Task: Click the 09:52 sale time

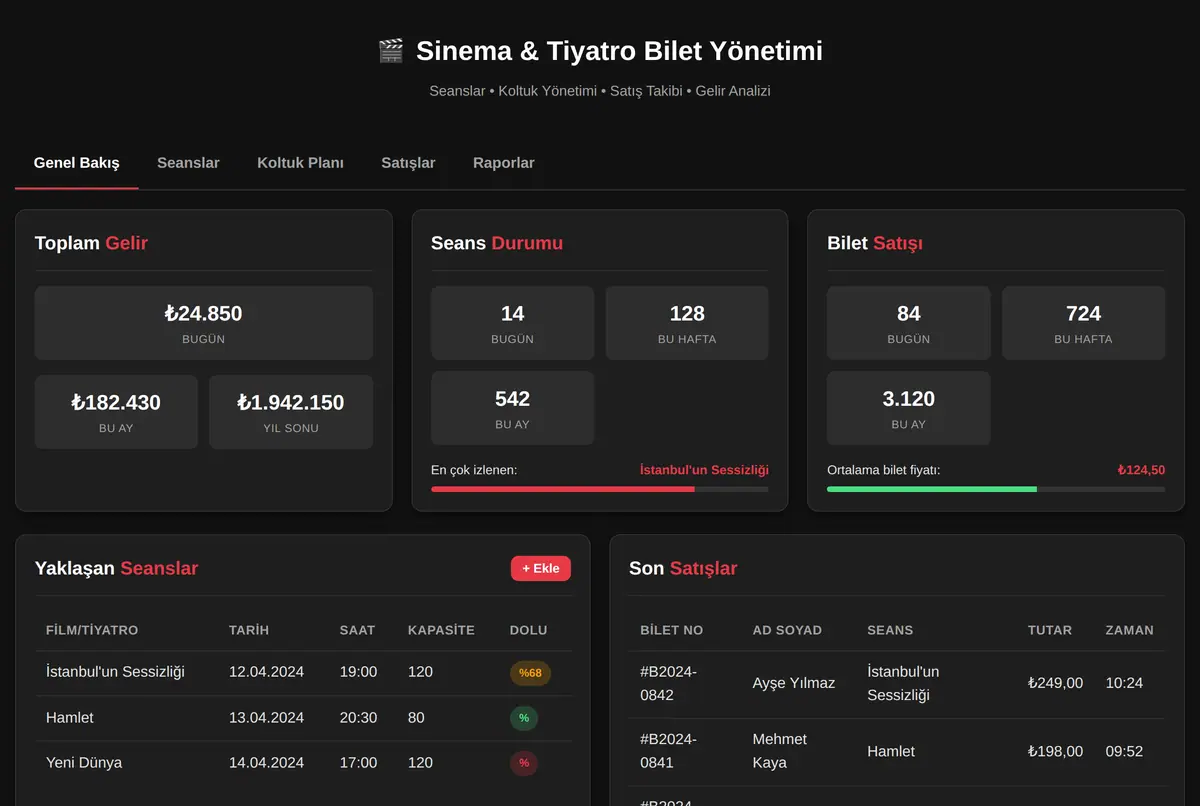Action: 1124,751
